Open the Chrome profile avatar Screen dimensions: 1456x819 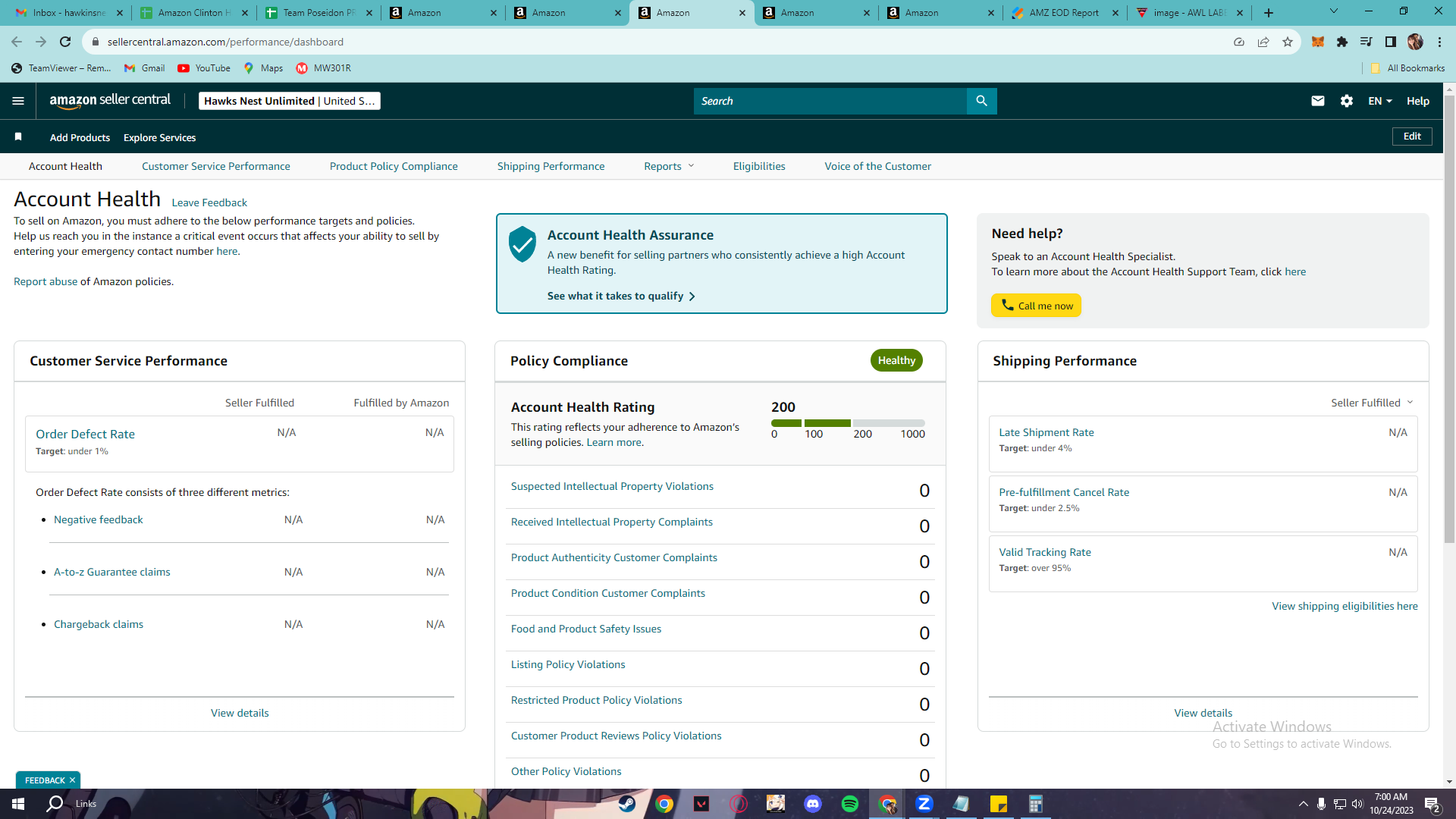[1415, 42]
